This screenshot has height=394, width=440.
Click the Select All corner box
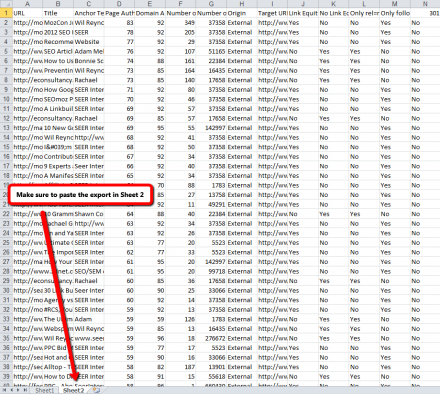pyautogui.click(x=6, y=4)
